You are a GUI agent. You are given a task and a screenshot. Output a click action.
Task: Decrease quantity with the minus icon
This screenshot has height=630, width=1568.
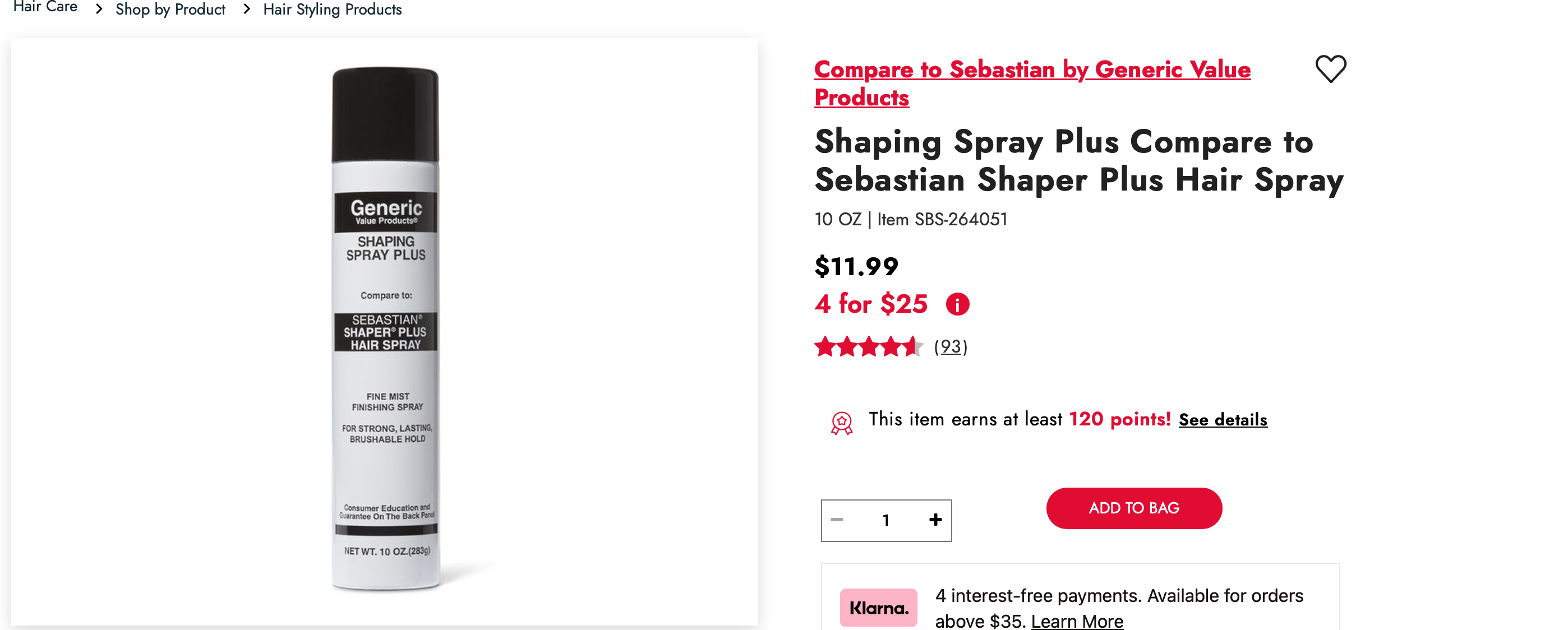[x=837, y=520]
